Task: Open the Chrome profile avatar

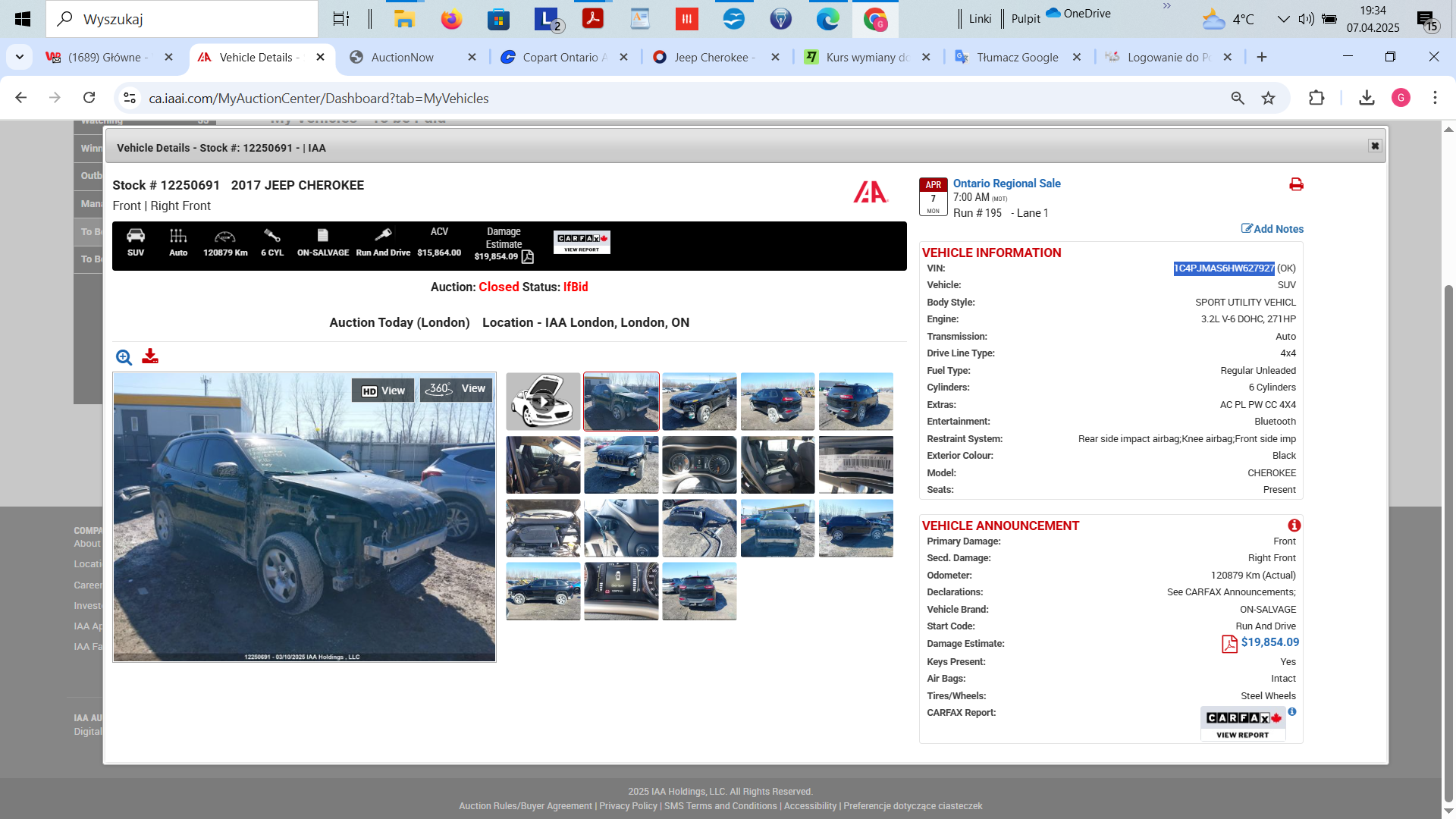Action: coord(1401,98)
